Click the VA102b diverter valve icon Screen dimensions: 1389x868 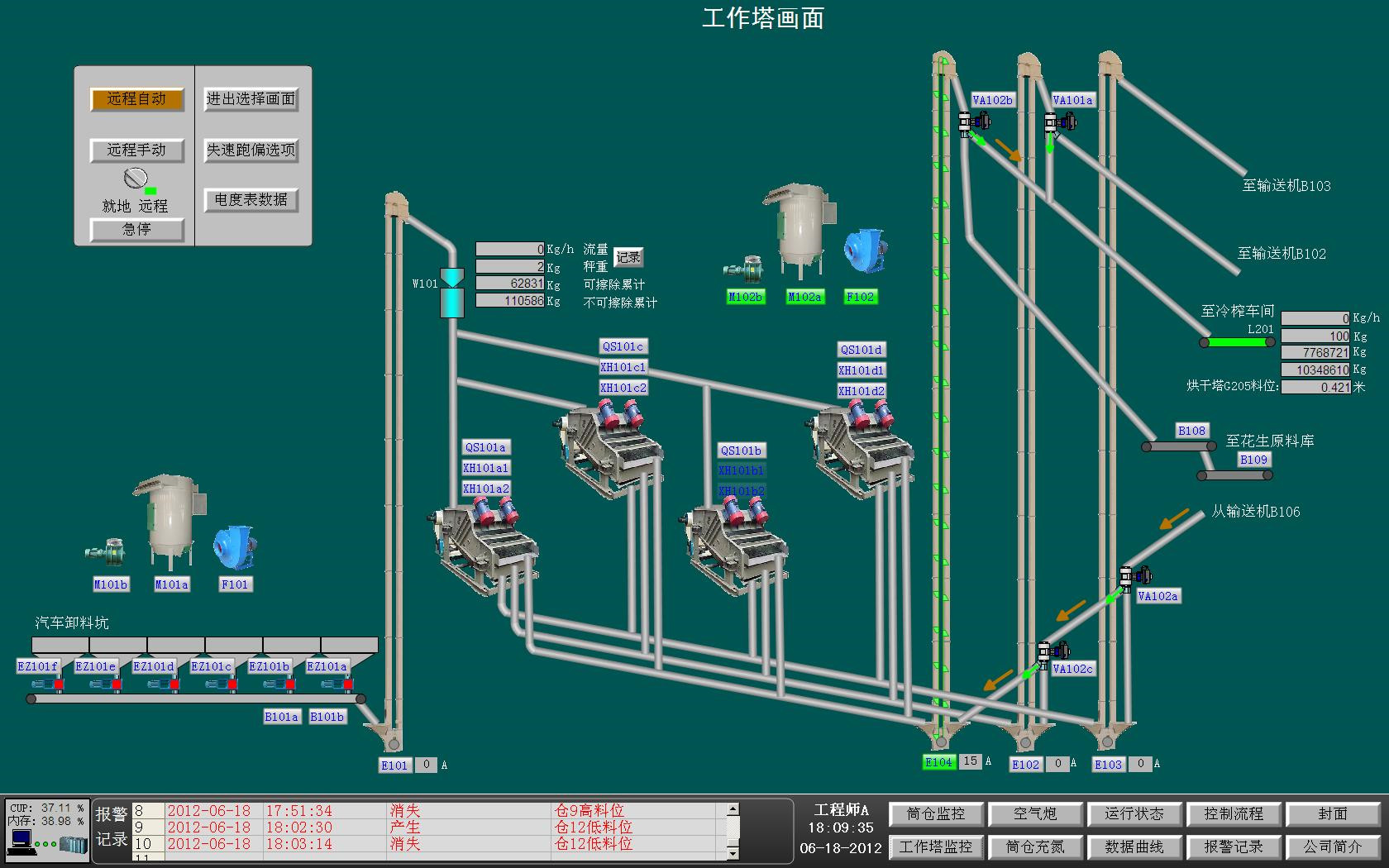[972, 122]
